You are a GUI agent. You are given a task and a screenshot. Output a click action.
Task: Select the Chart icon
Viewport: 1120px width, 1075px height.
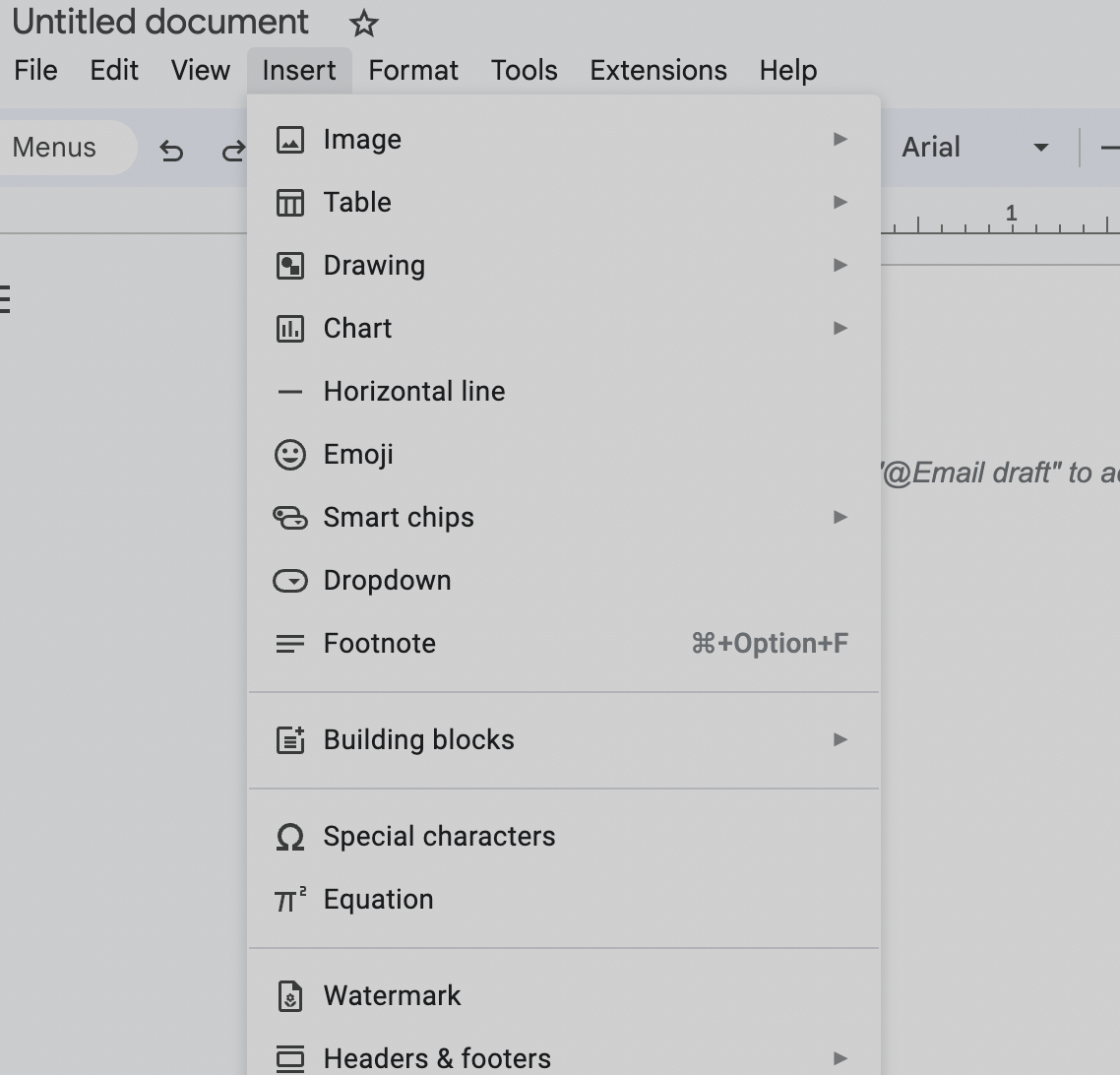289,328
